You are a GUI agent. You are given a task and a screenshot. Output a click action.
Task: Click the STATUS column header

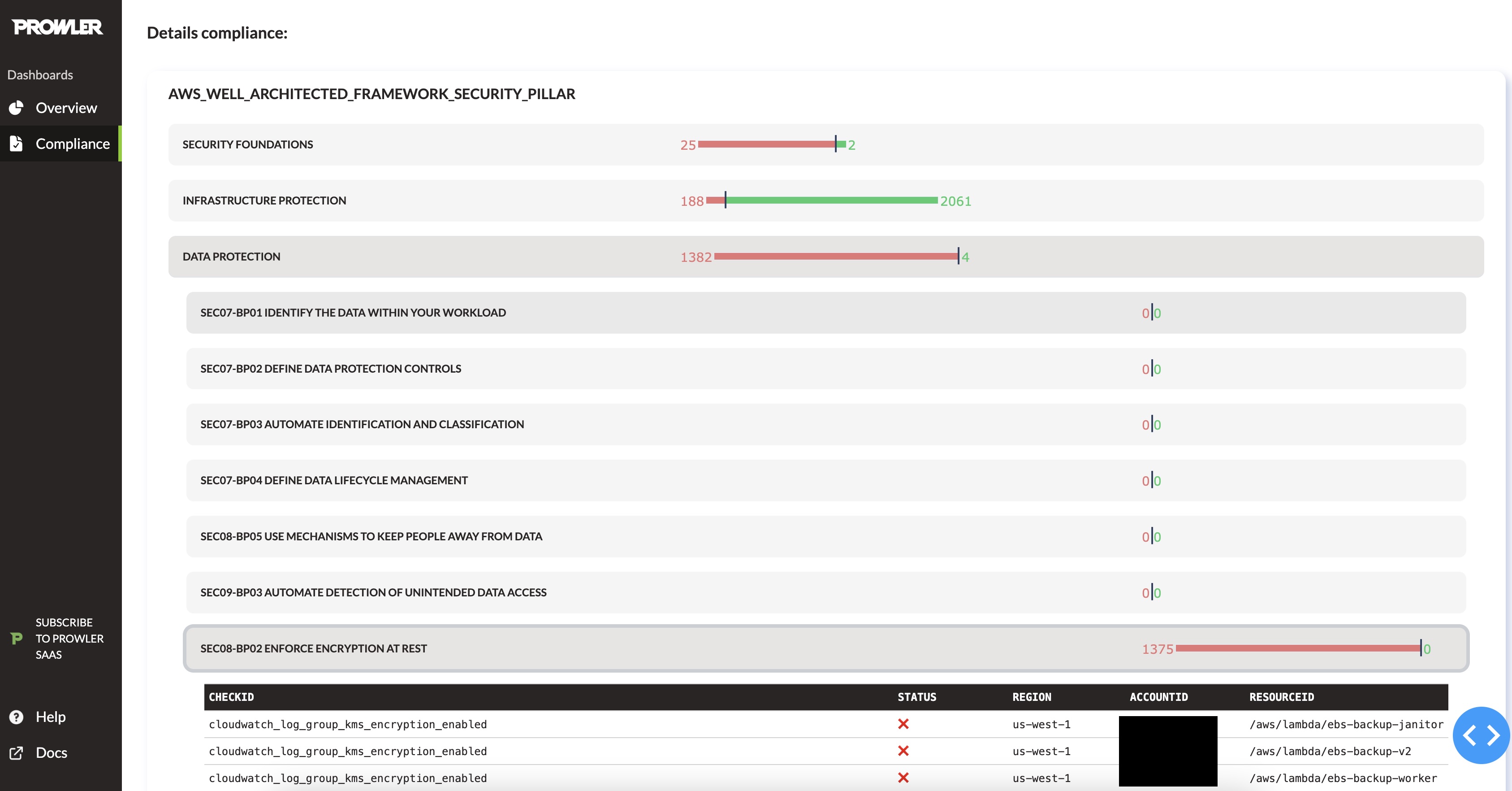[917, 697]
